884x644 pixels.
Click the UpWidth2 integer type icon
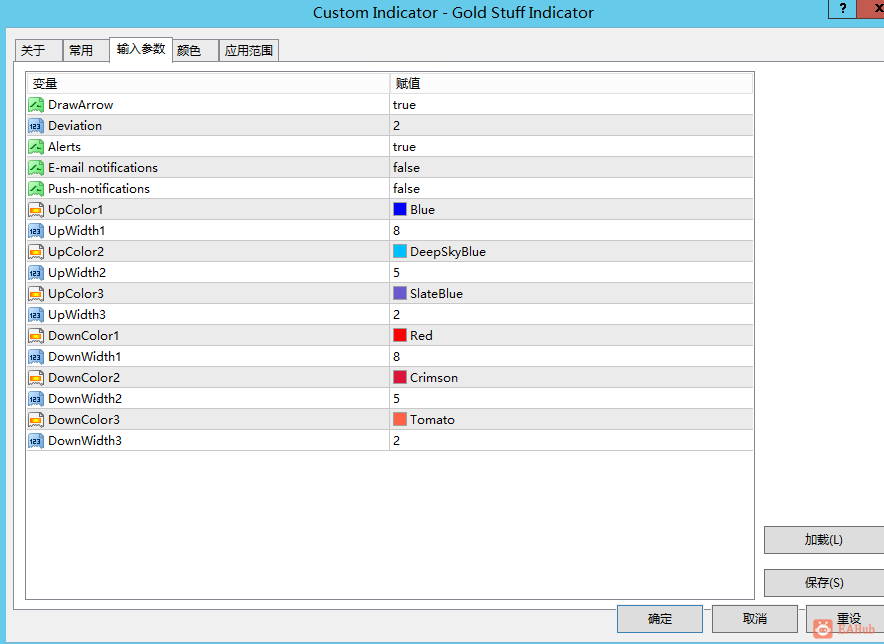pos(36,272)
